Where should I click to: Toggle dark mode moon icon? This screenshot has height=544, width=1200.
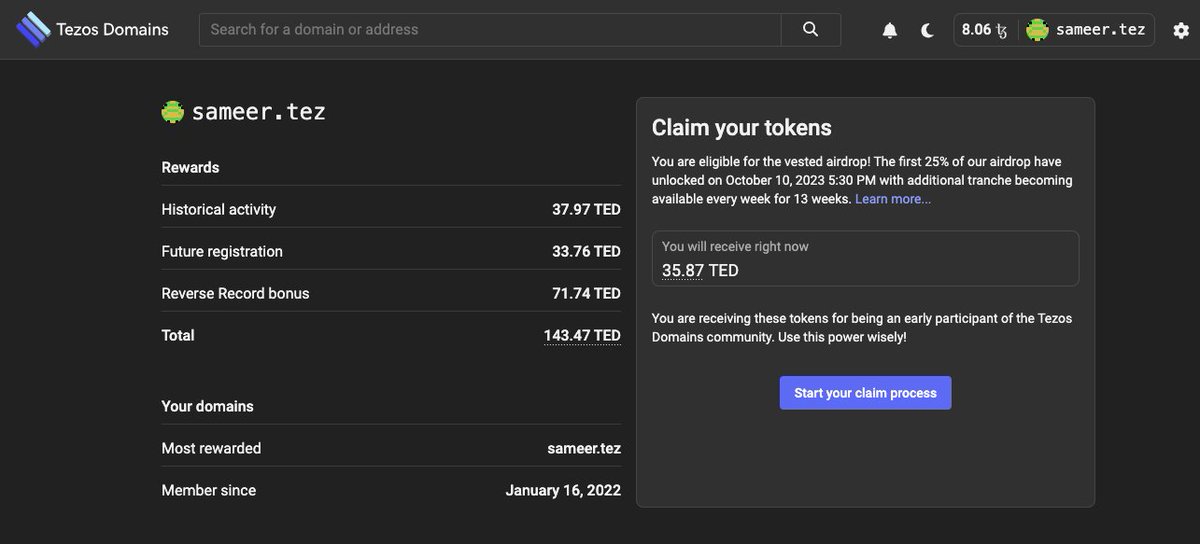tap(927, 30)
